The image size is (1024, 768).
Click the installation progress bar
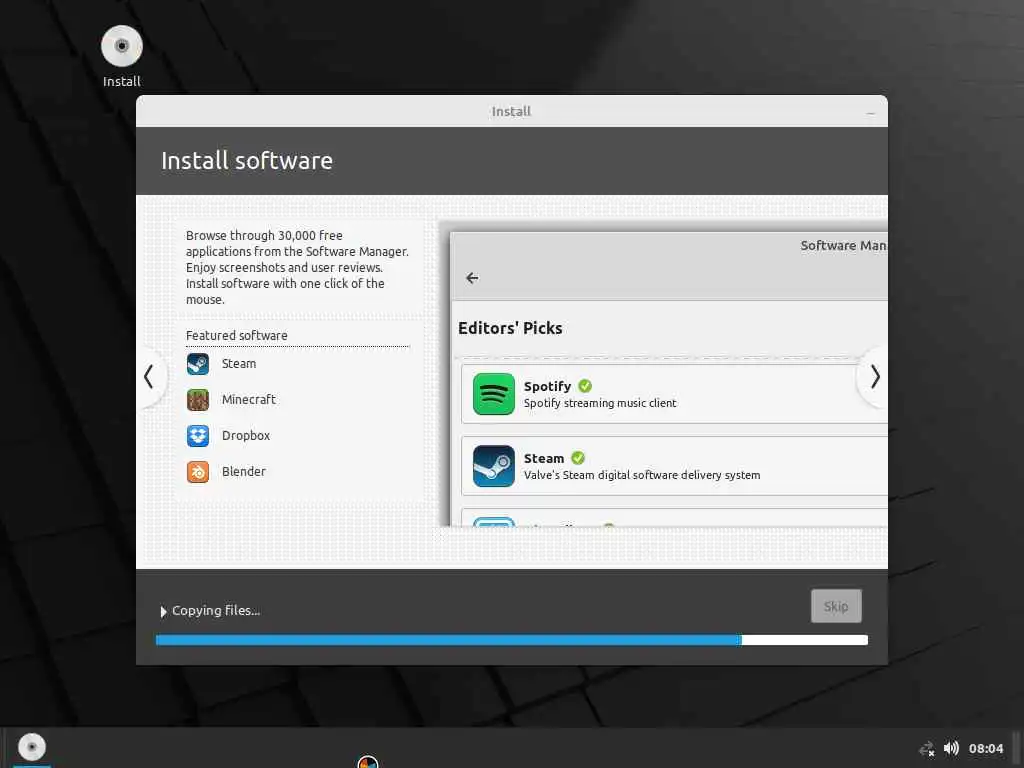[x=512, y=640]
